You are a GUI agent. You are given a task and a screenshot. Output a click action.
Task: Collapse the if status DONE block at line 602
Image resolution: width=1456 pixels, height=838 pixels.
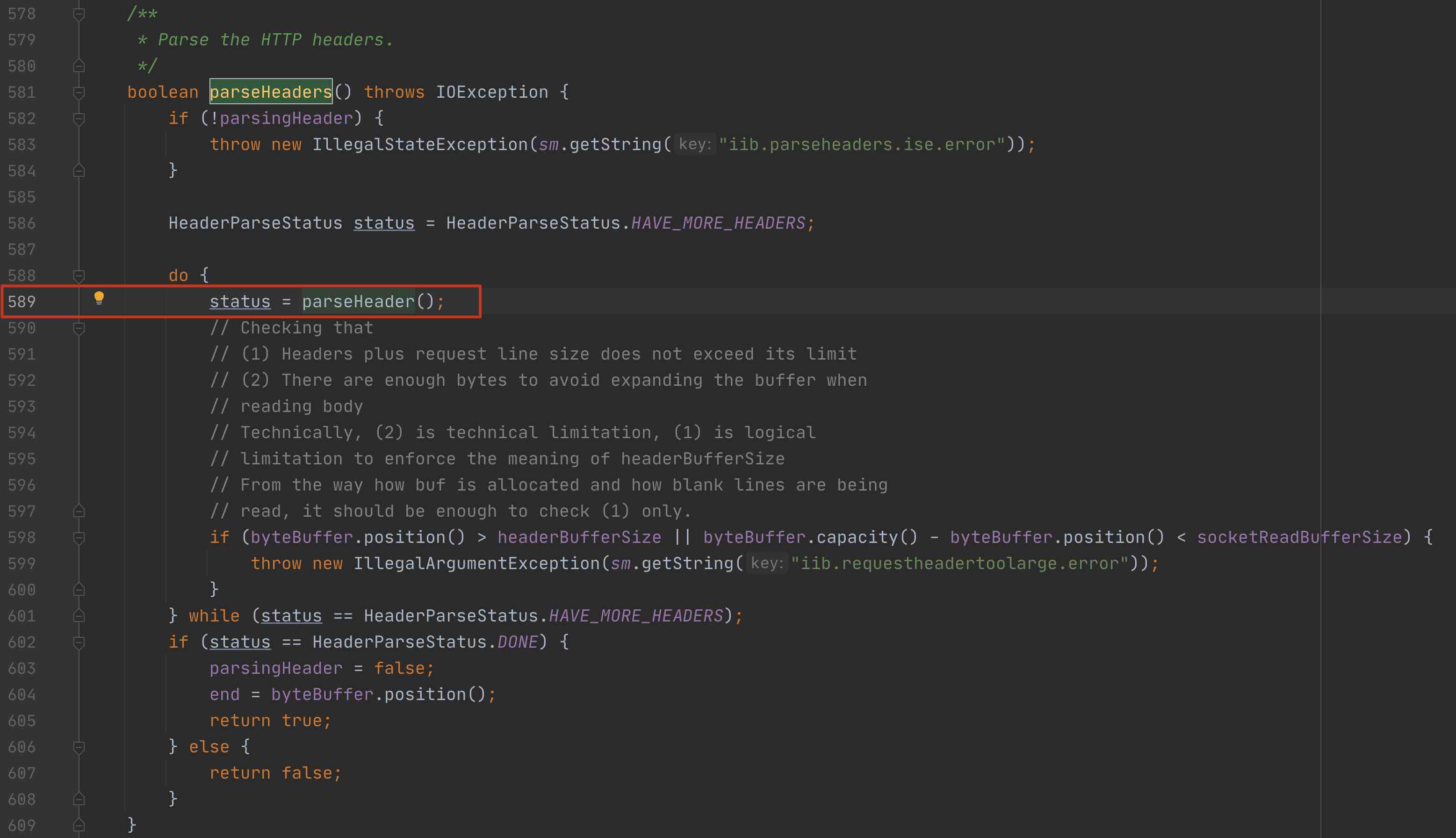click(x=79, y=643)
